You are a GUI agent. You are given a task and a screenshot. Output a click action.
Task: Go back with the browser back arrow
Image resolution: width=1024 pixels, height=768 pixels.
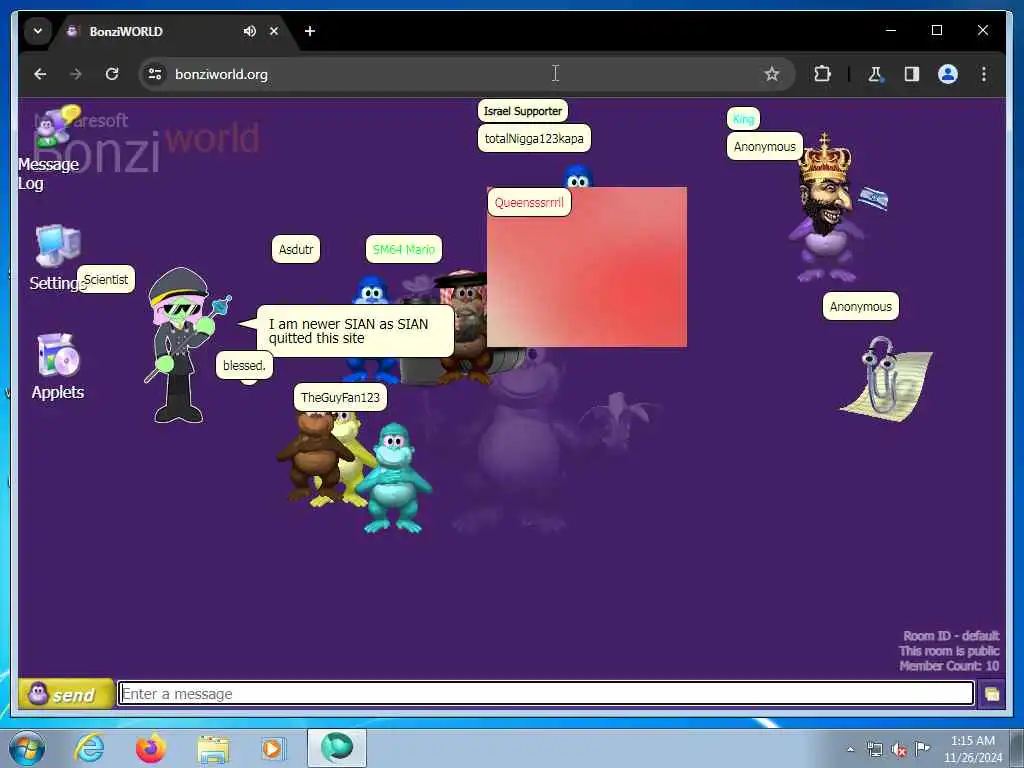[40, 74]
